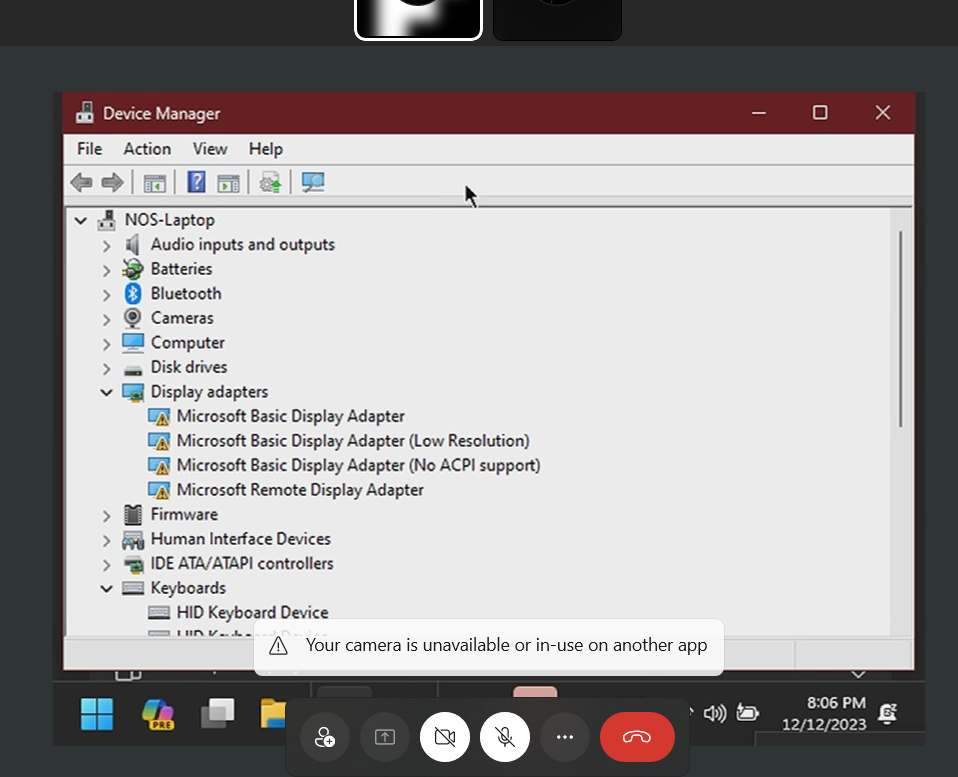The height and width of the screenshot is (777, 958).
Task: Unmute the microphone
Action: click(x=505, y=737)
